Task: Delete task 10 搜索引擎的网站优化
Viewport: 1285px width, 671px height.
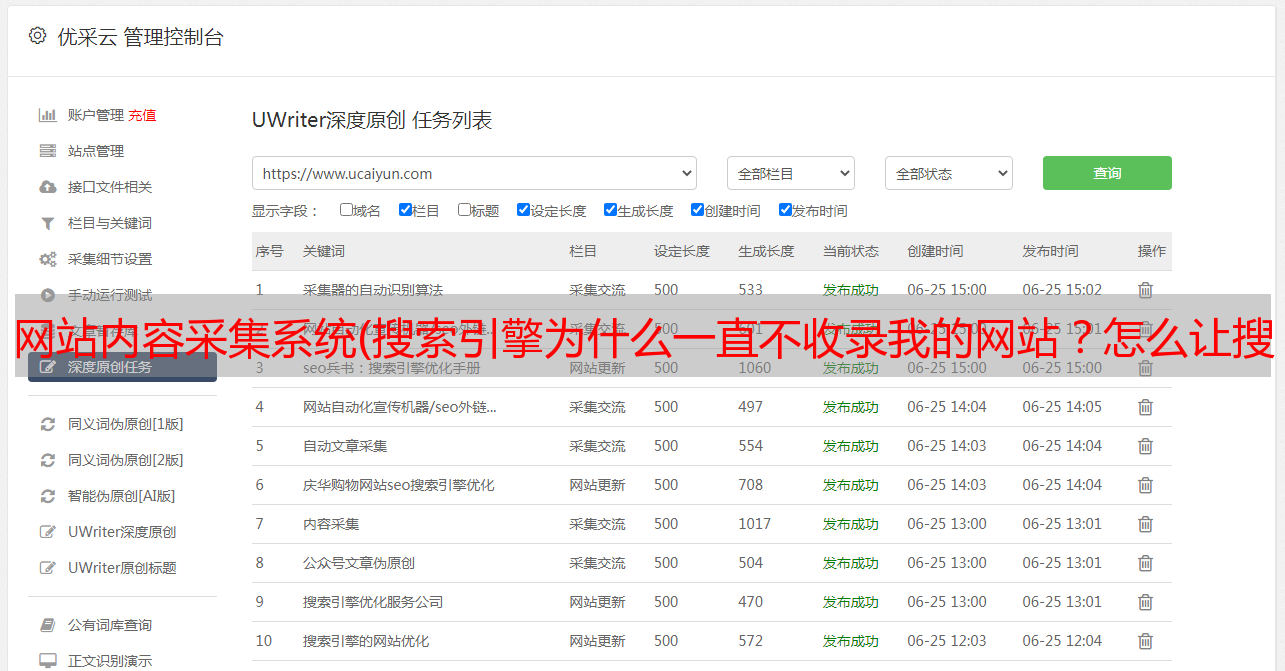Action: pos(1146,641)
